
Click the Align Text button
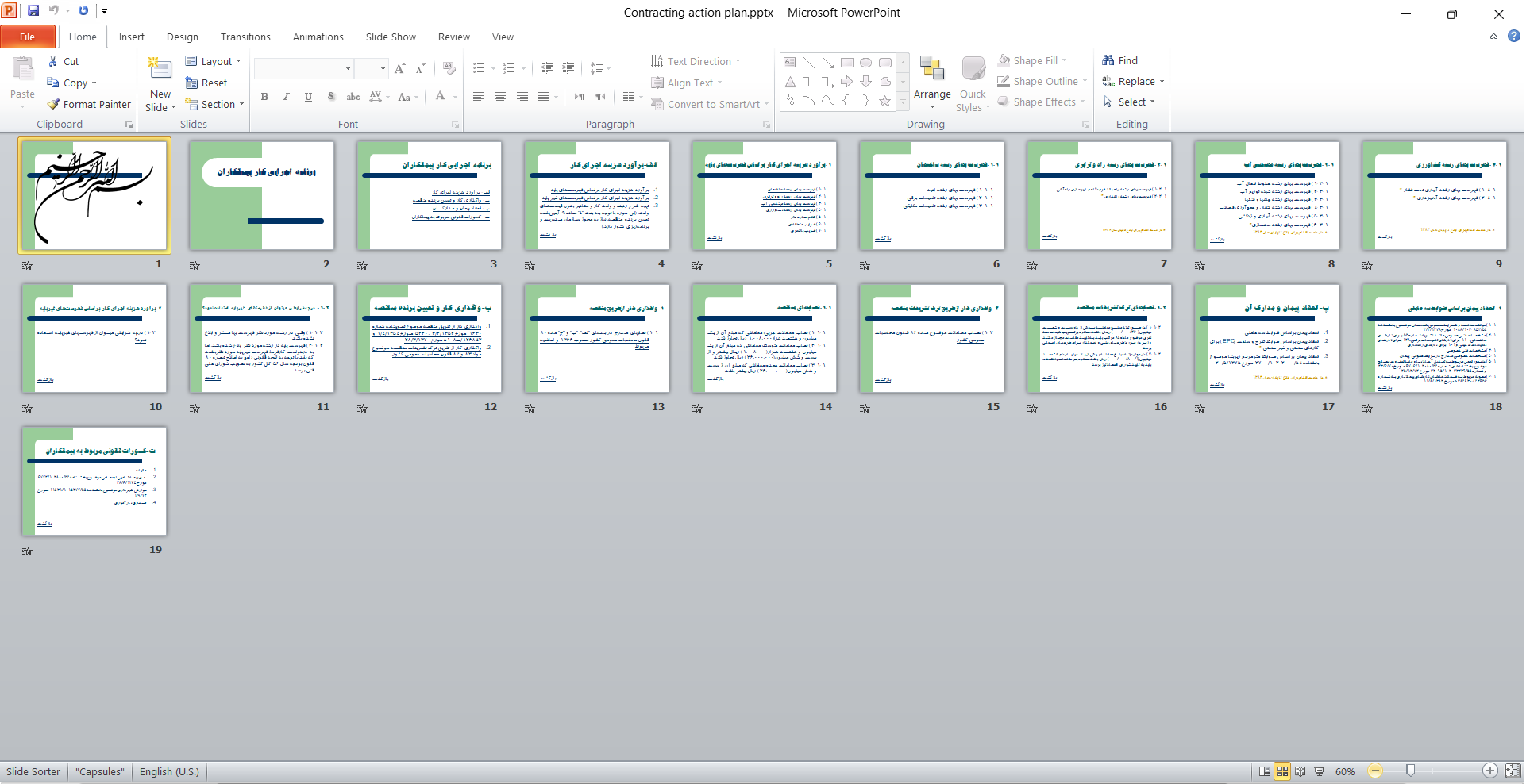[688, 83]
